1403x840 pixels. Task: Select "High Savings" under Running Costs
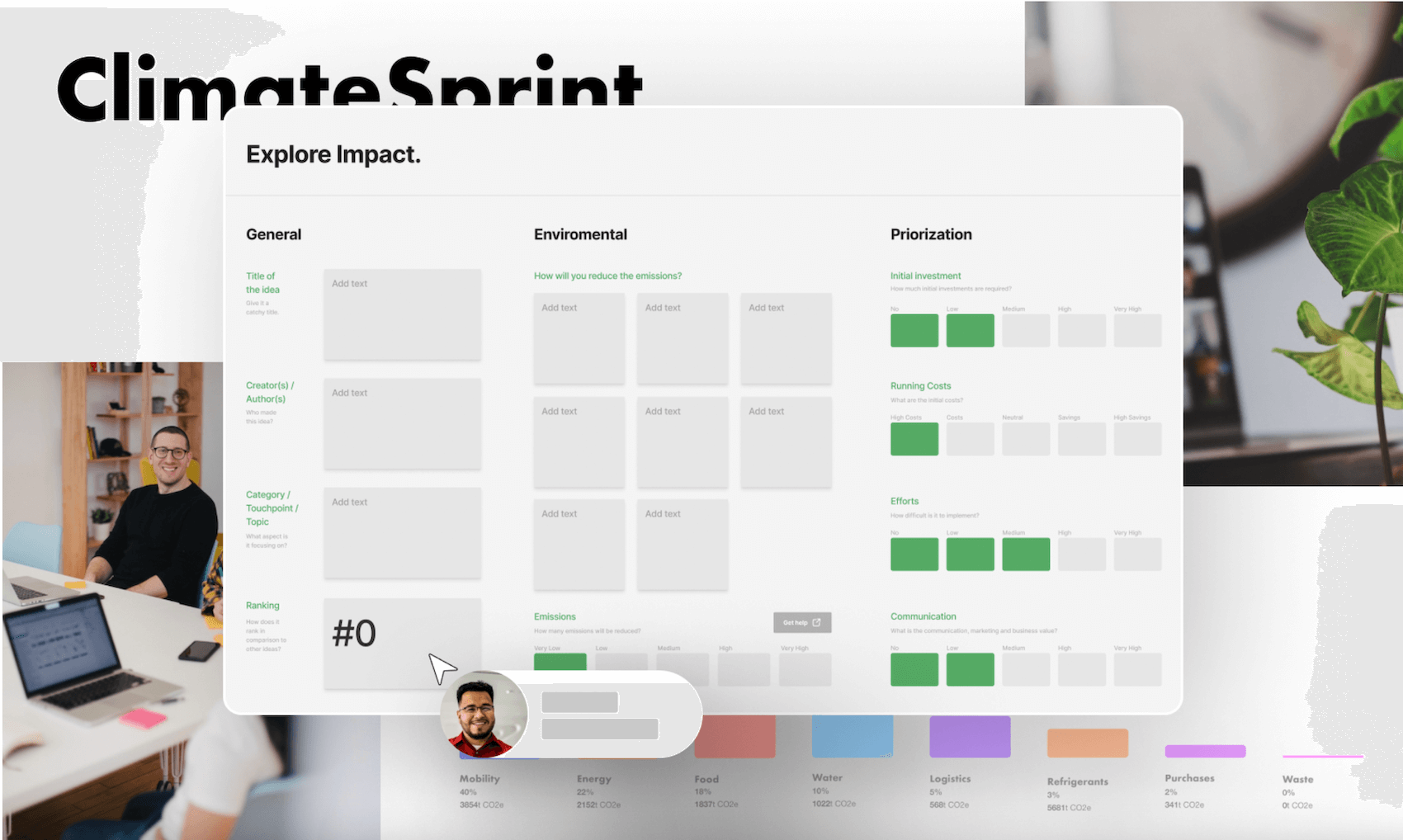[1137, 439]
